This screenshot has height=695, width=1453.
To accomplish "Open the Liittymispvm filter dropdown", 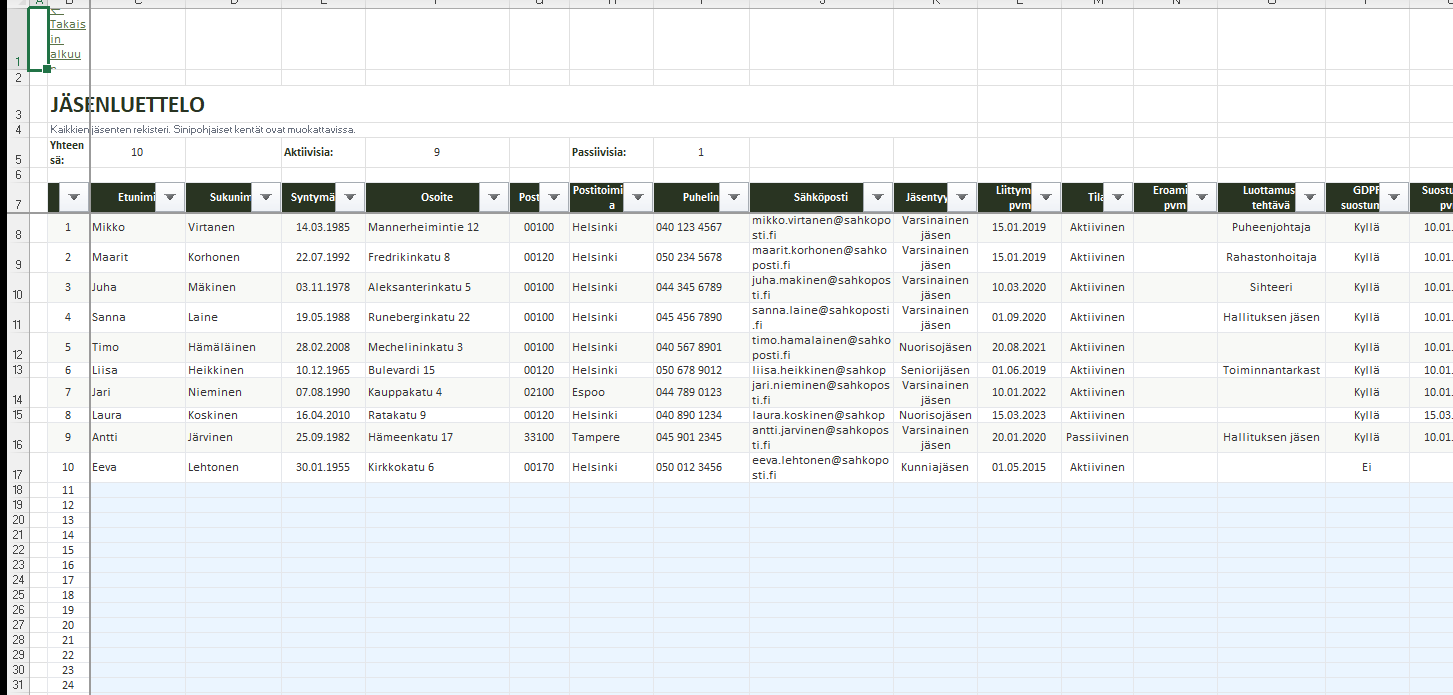I will [1045, 198].
